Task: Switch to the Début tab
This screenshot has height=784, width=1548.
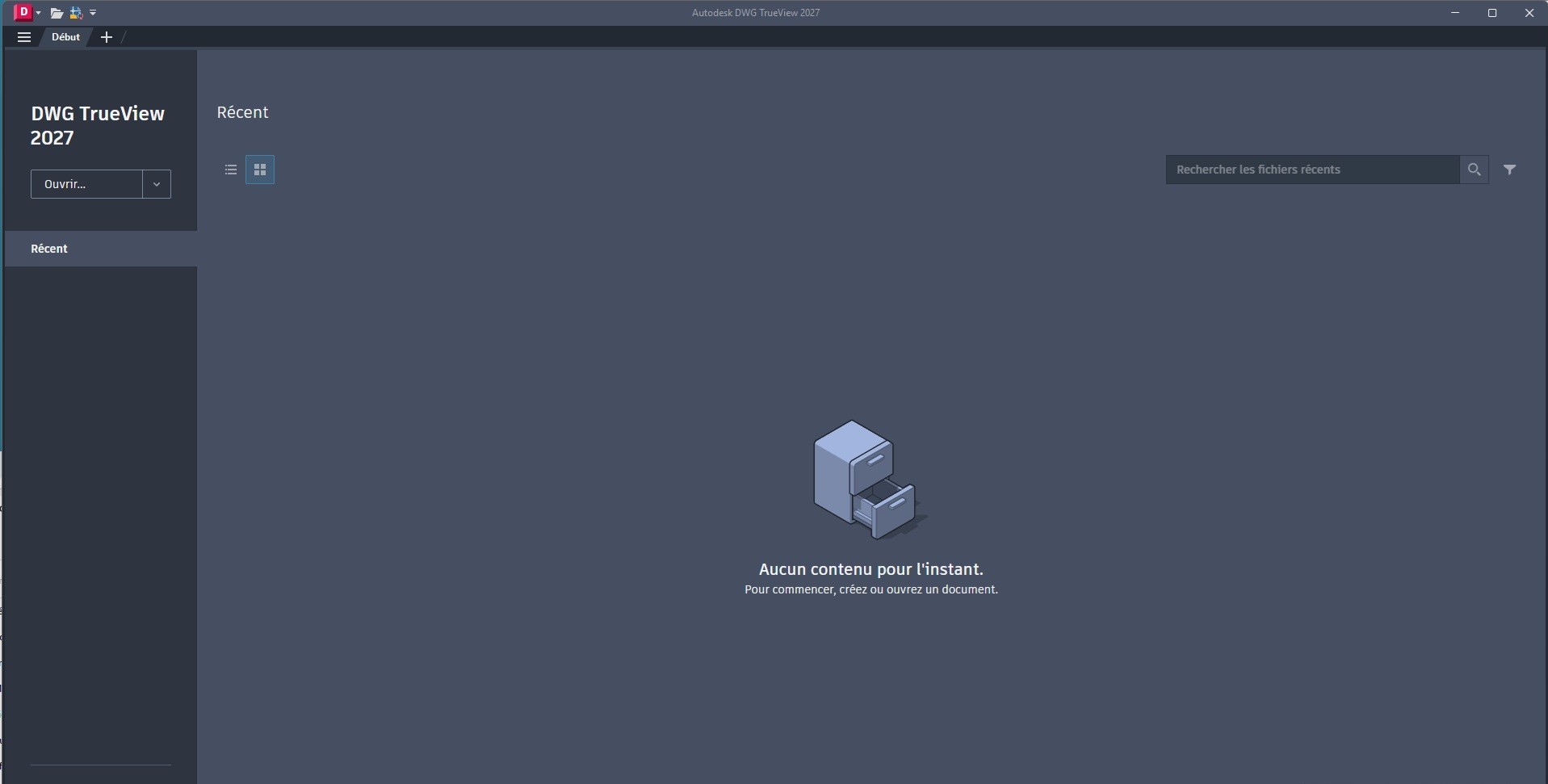Action: 65,37
